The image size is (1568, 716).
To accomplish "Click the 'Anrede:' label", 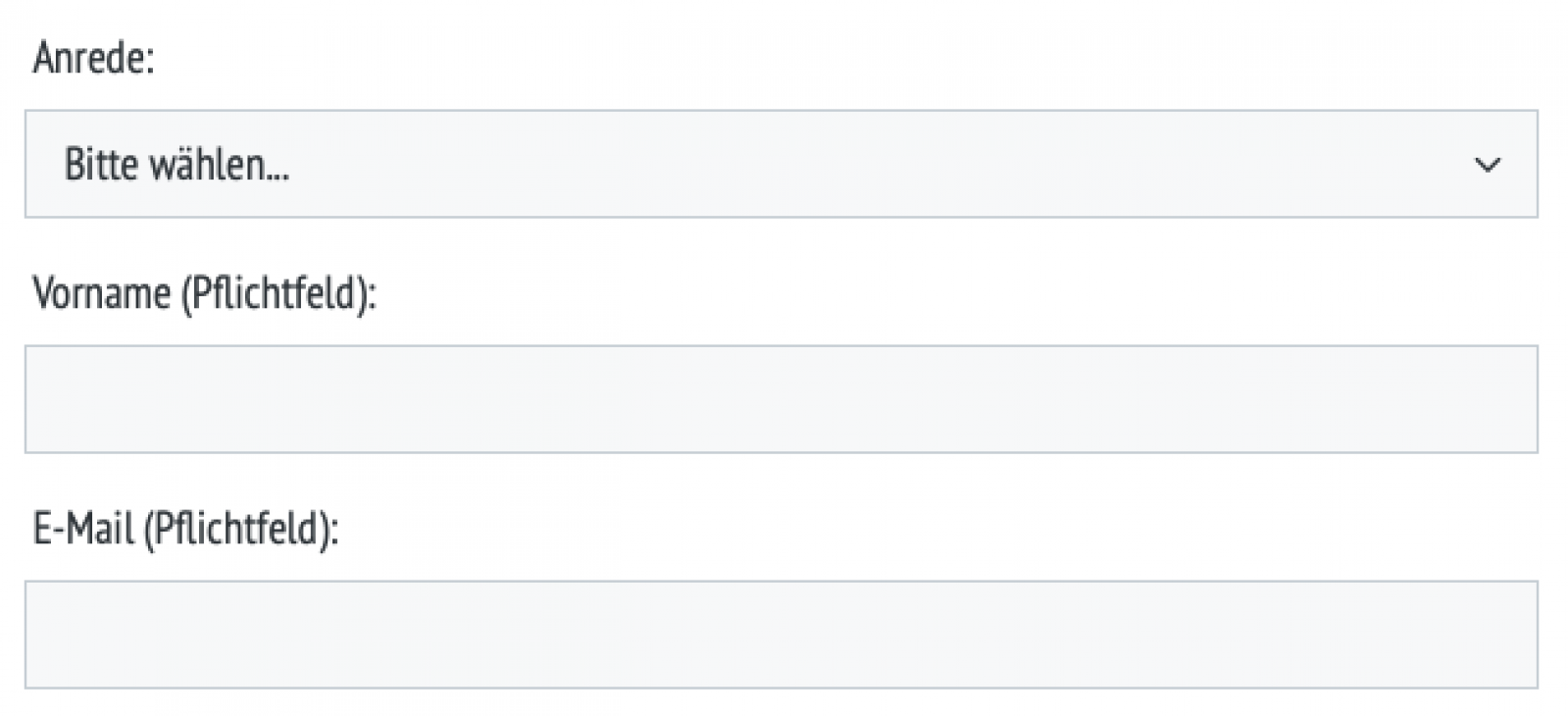I will click(93, 59).
